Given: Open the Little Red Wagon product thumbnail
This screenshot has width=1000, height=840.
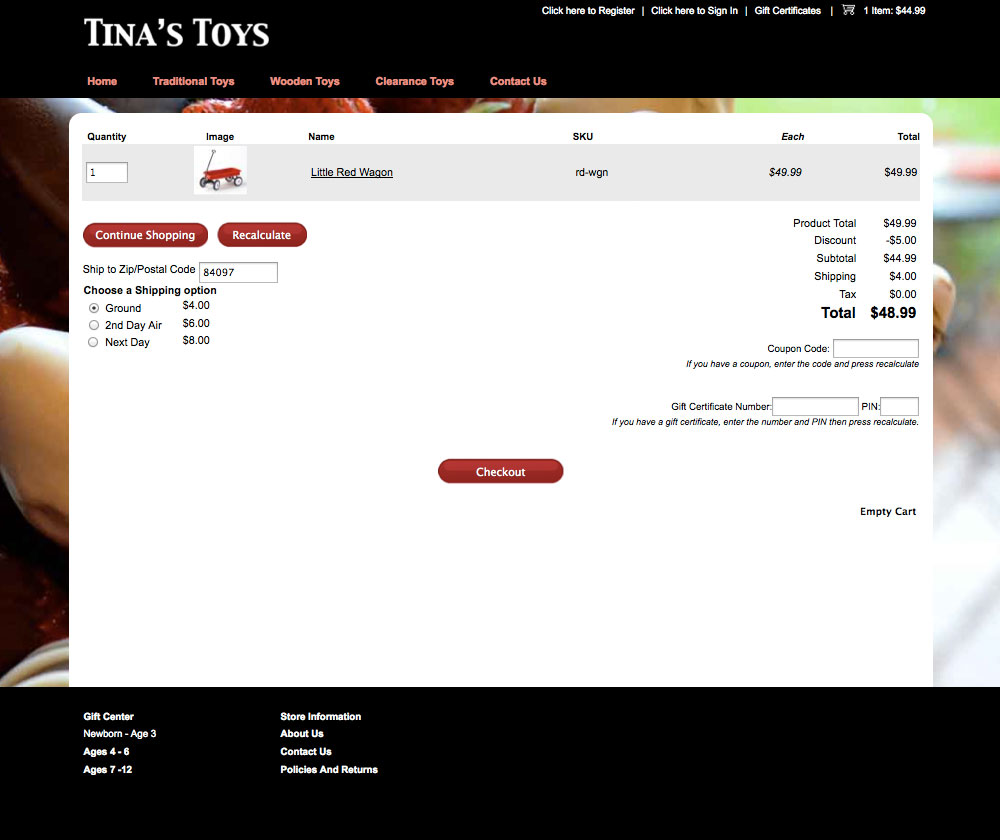Looking at the screenshot, I should coord(220,171).
